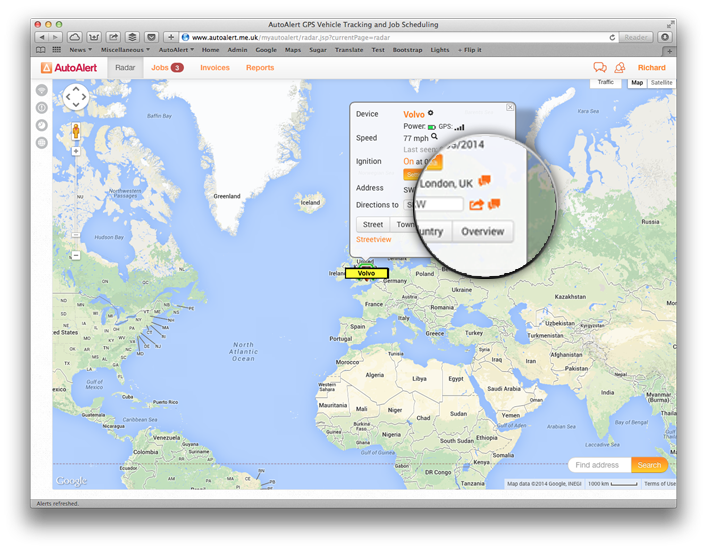
Task: Reload the page with the refresh icon
Action: (612, 37)
